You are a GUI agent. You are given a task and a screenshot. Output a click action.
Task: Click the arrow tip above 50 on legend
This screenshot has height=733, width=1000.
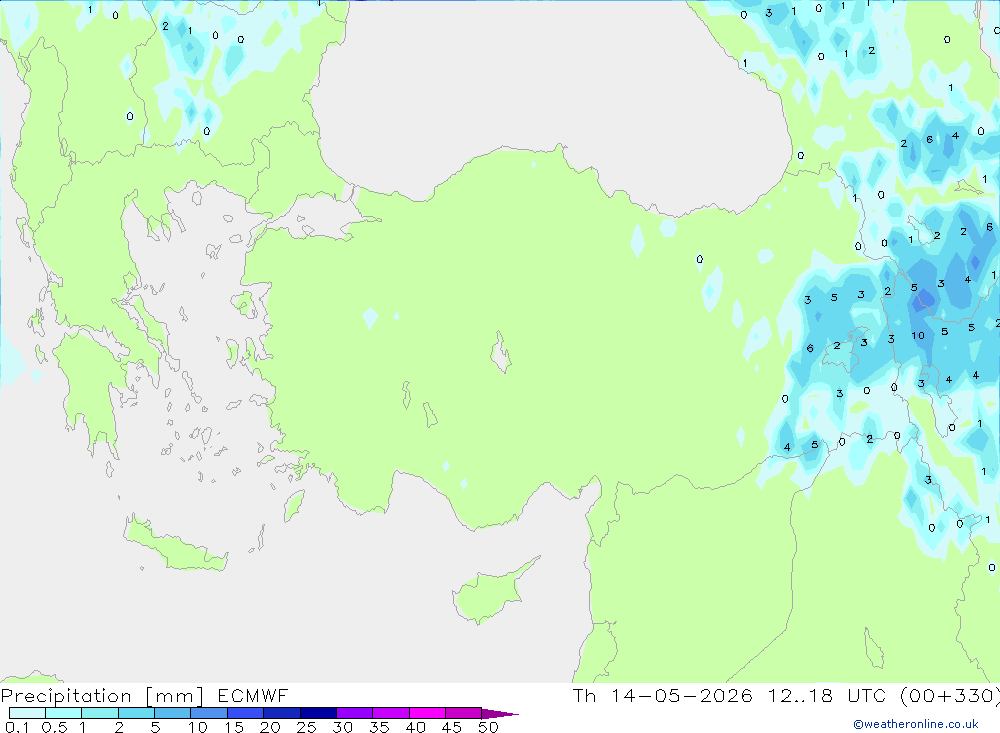click(x=500, y=713)
